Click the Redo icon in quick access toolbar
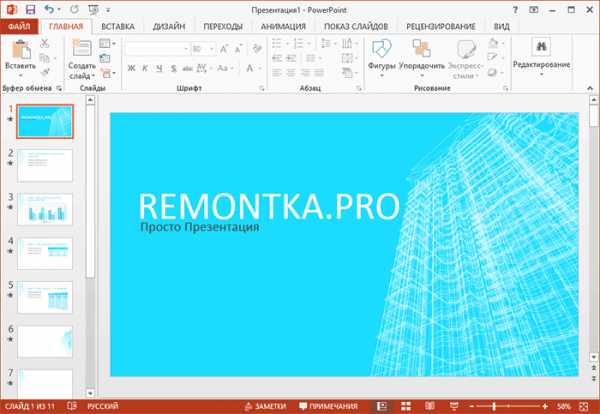 tap(75, 10)
